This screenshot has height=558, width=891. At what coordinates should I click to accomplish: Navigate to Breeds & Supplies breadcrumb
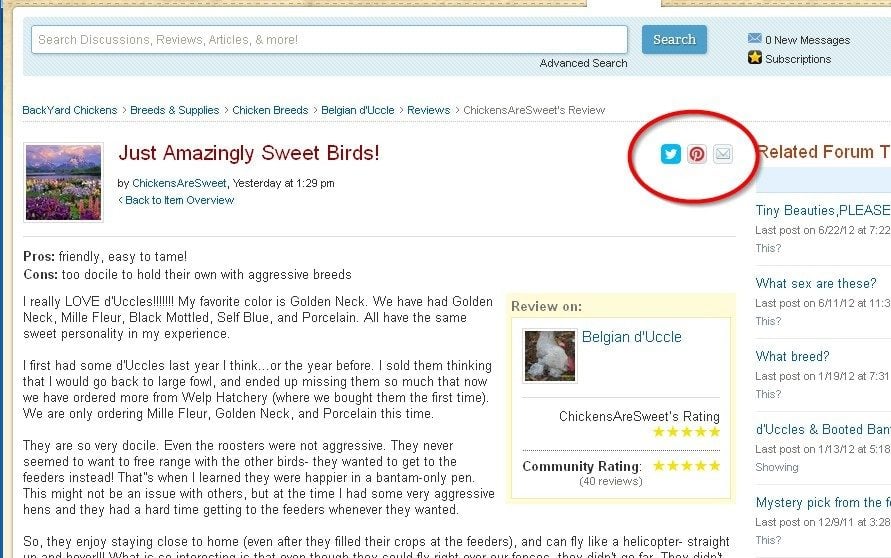point(174,110)
